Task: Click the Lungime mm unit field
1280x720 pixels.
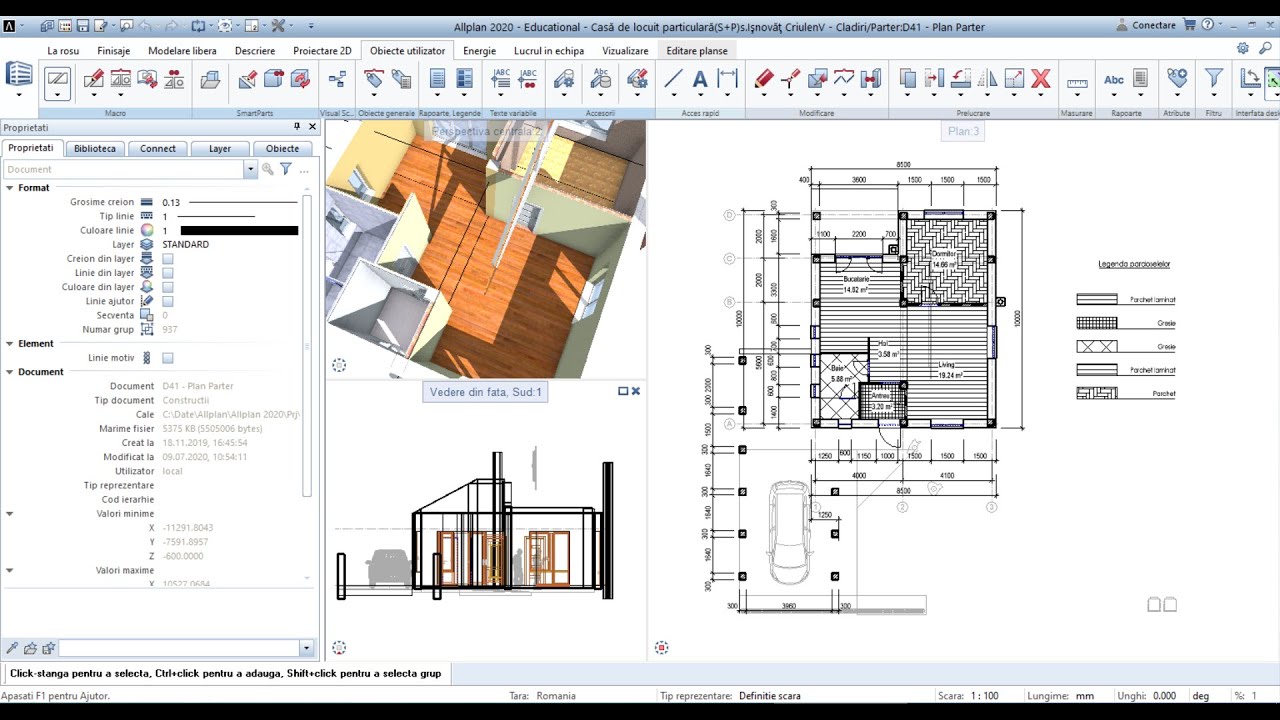Action: [x=1085, y=696]
